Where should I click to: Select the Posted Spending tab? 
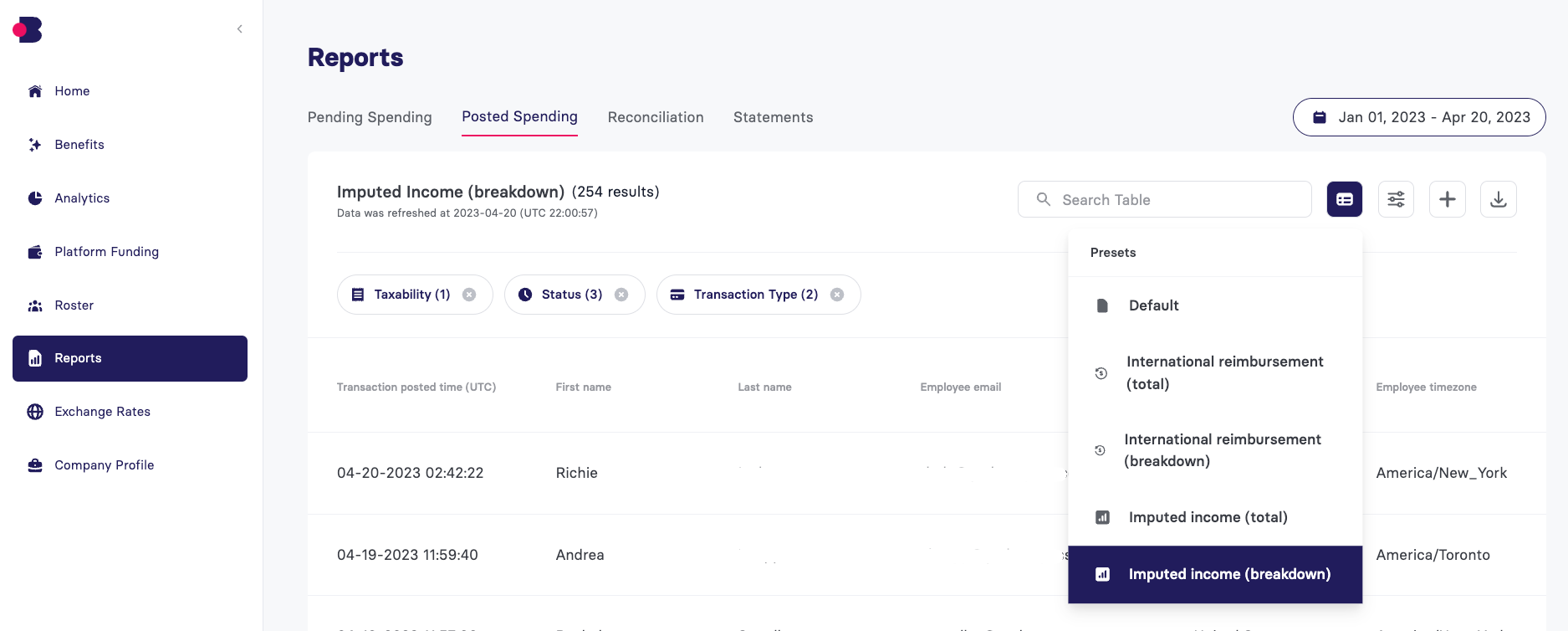(519, 116)
